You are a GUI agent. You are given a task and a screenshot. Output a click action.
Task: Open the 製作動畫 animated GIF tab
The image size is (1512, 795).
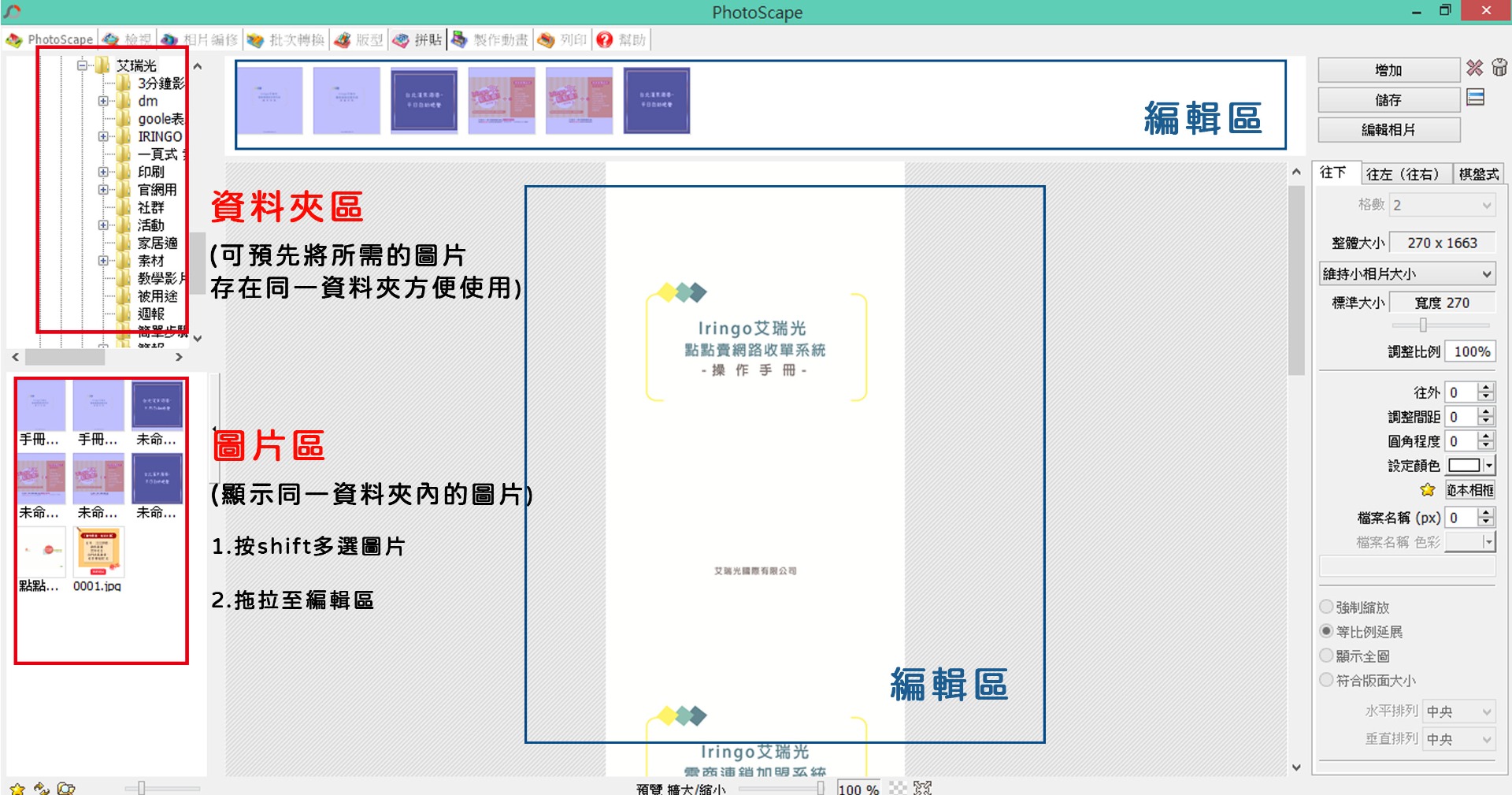tap(490, 39)
